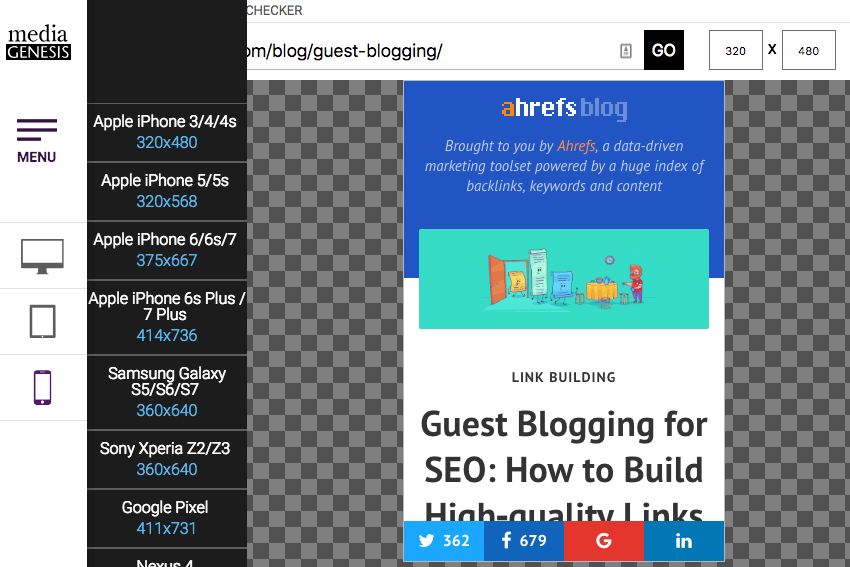Click the LinkedIn share button
The height and width of the screenshot is (567, 850).
(x=684, y=540)
